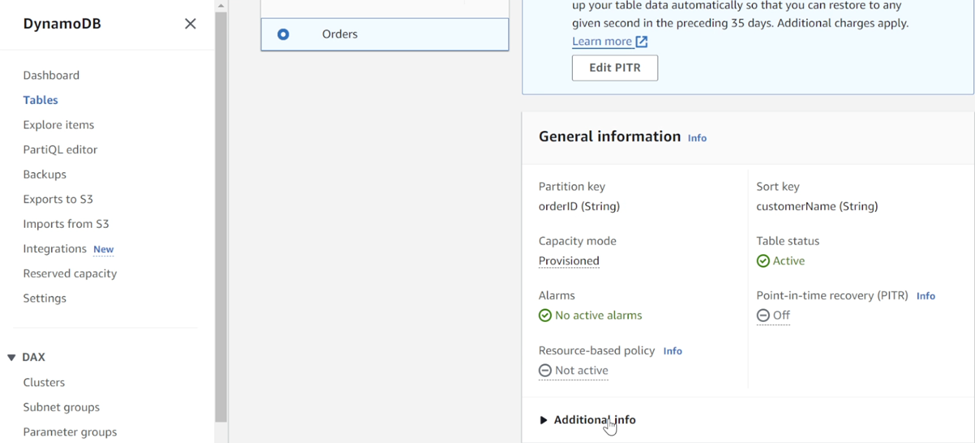Click the green check icon for alarms
The width and height of the screenshot is (975, 443).
click(545, 315)
